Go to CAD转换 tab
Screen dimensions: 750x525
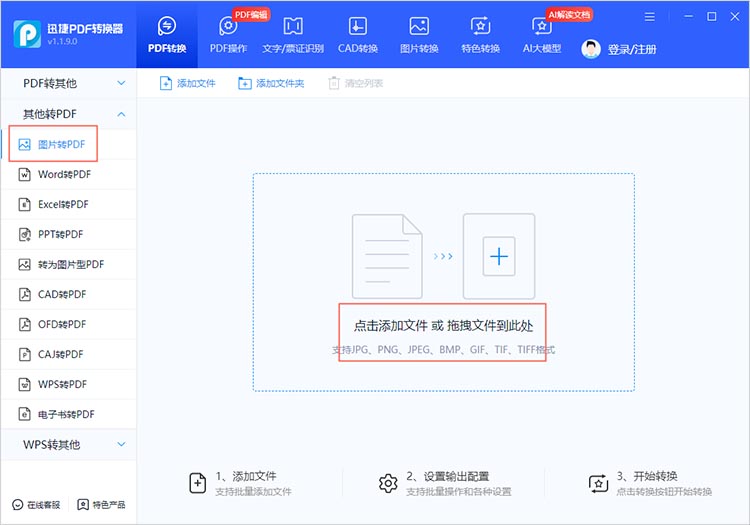click(358, 34)
